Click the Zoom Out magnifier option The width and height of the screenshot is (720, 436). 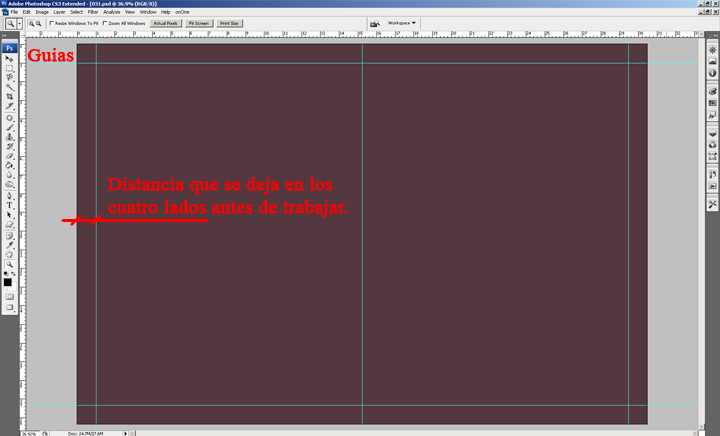tap(39, 22)
